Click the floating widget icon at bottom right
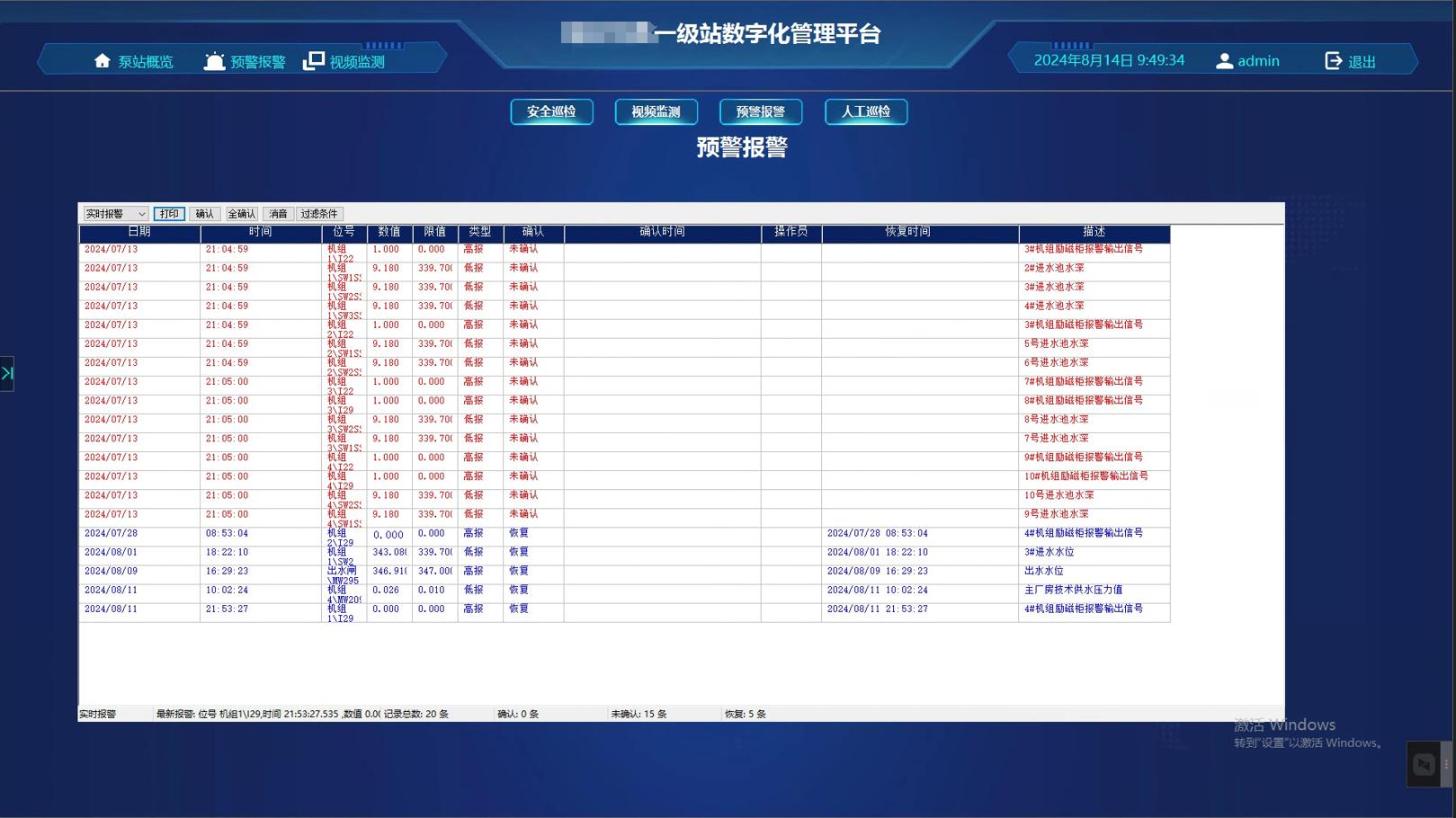 1423,764
